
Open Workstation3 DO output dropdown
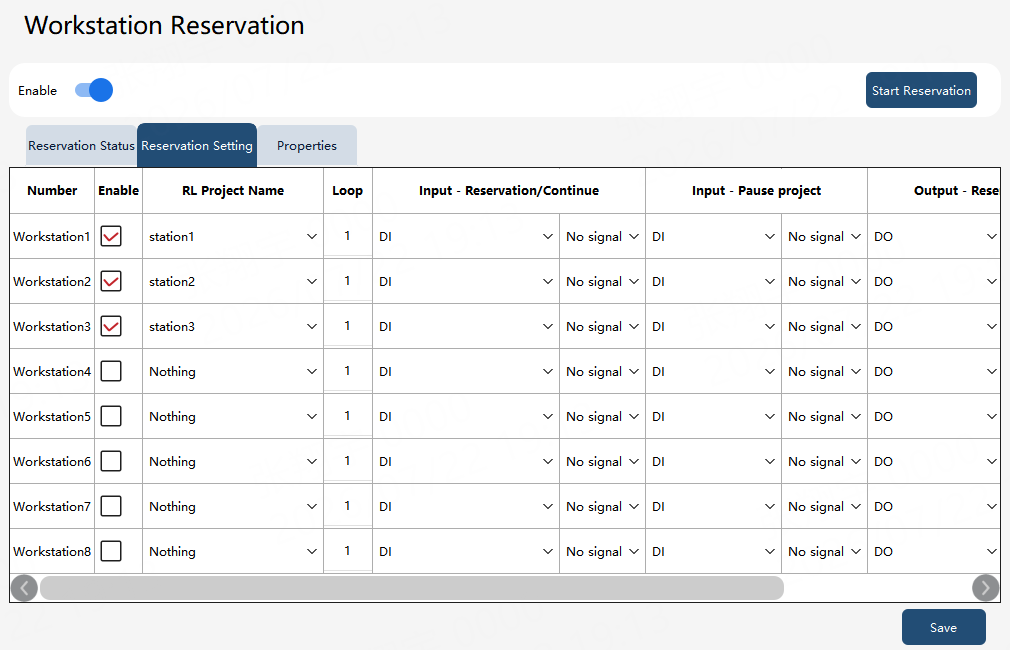[935, 327]
